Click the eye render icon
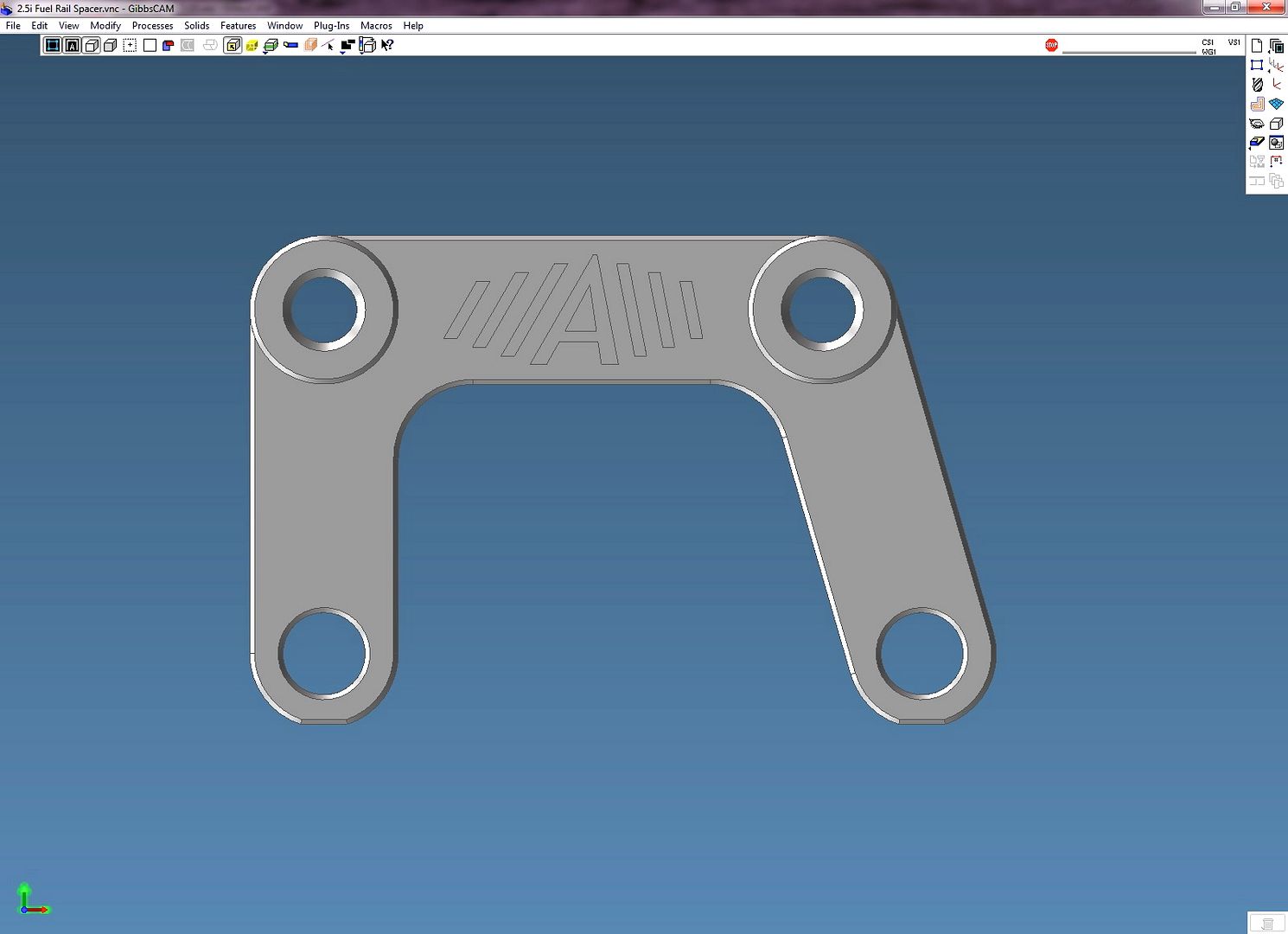The image size is (1288, 934). [1257, 124]
